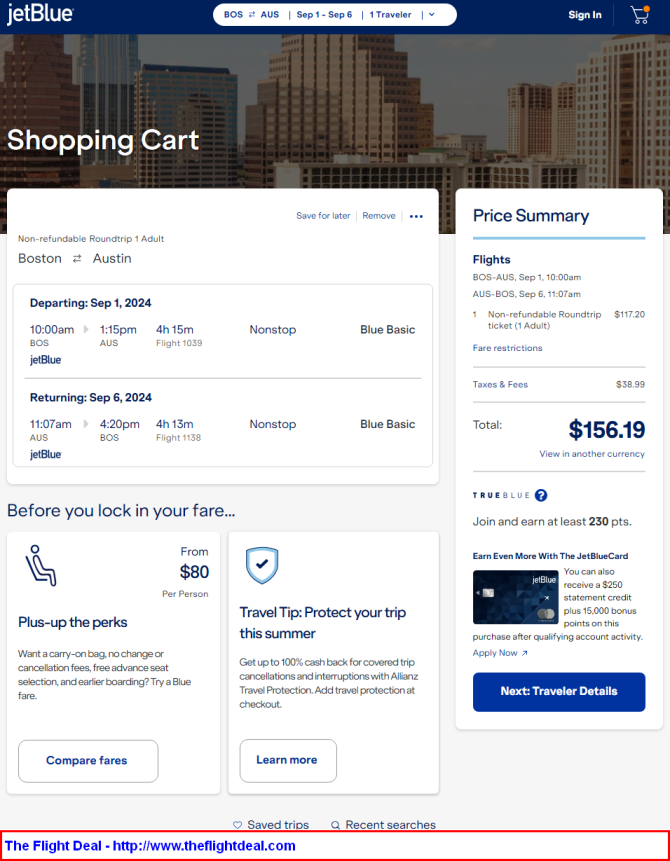Open the TrueBlue help question mark icon
Viewport: 670px width, 861px height.
click(x=541, y=495)
